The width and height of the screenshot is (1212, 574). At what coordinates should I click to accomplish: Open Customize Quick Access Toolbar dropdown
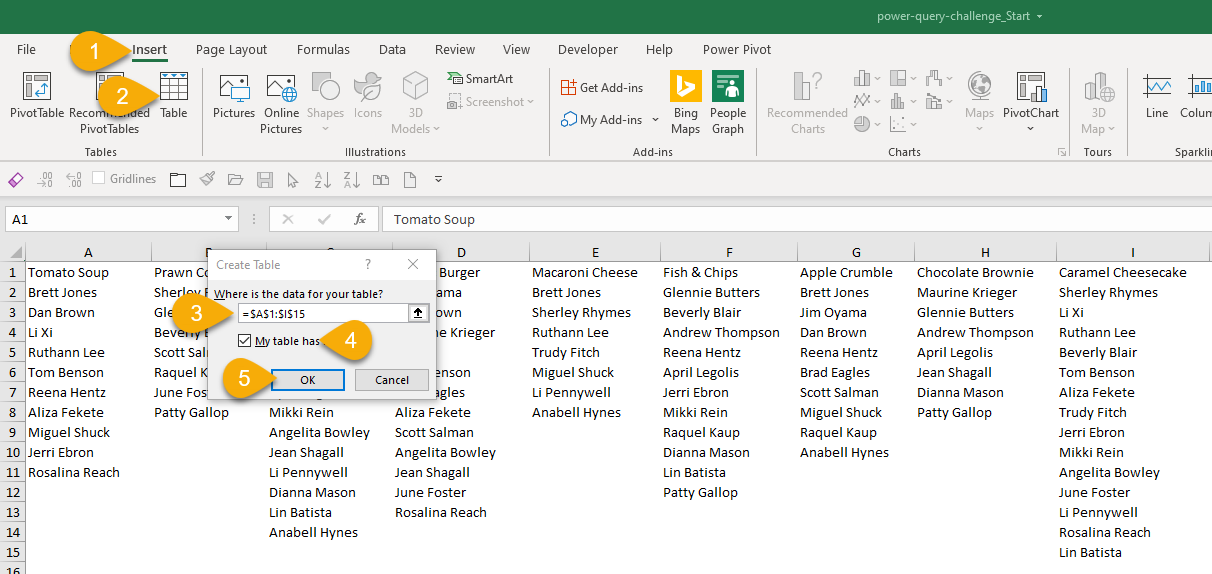click(438, 180)
